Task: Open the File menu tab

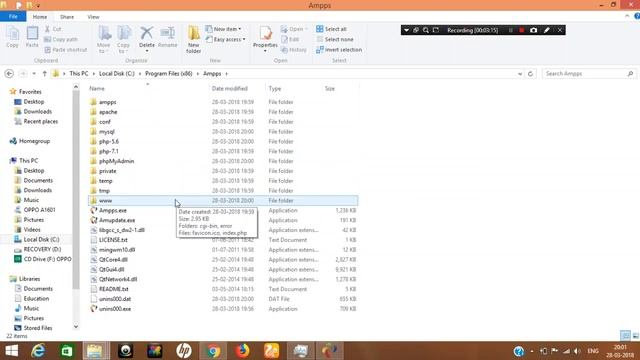Action: tap(13, 17)
